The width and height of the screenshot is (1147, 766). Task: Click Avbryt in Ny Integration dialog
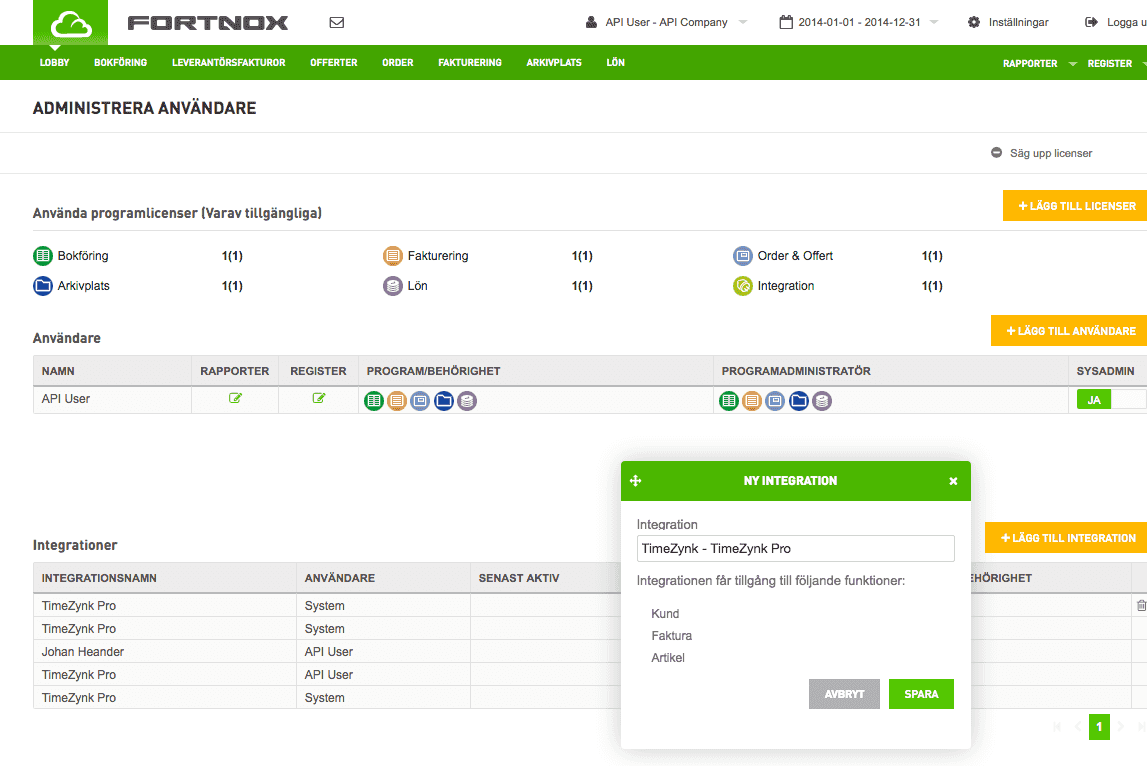(844, 694)
